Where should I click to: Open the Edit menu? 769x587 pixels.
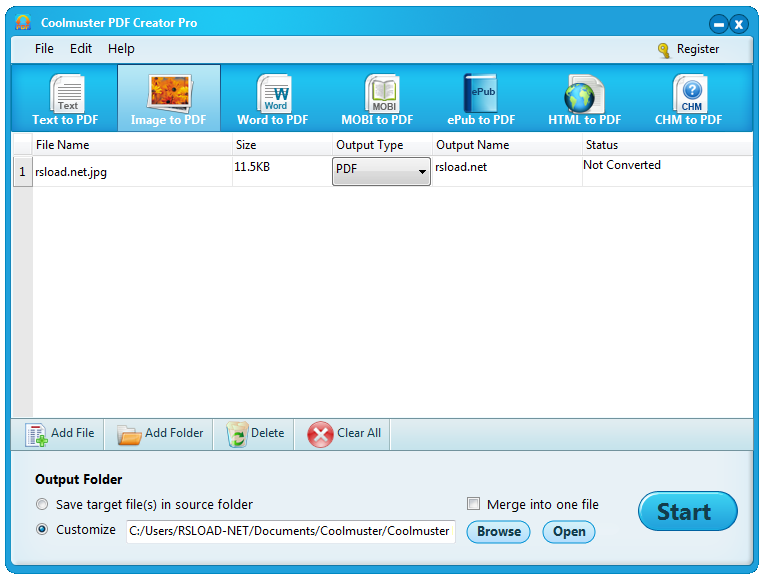tap(81, 49)
